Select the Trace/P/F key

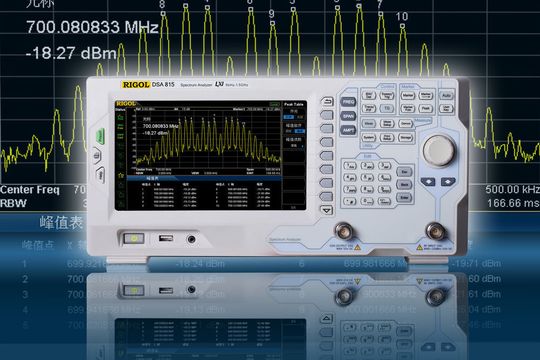click(x=369, y=108)
